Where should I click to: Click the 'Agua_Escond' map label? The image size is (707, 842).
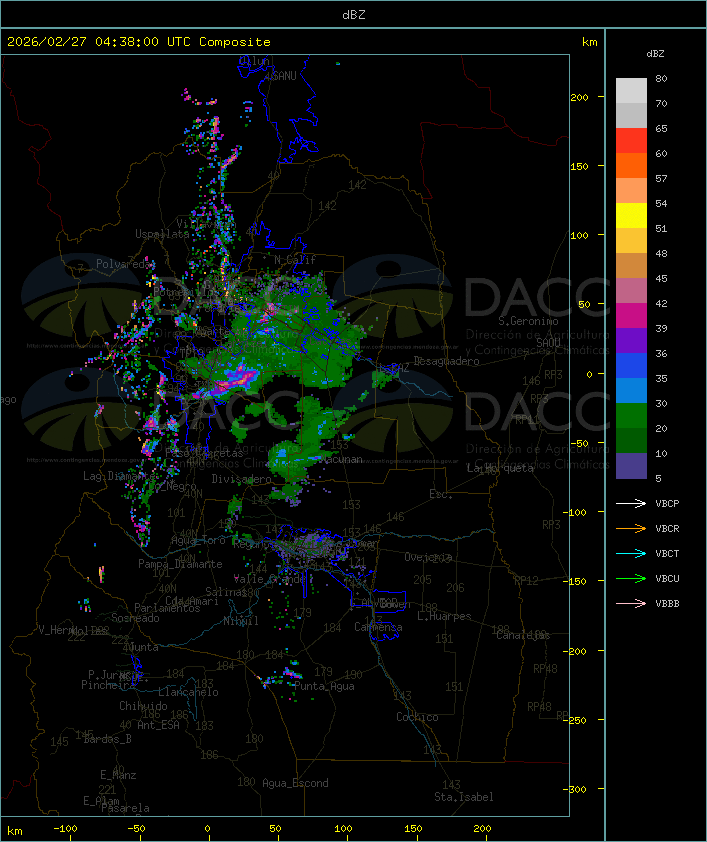[x=295, y=783]
